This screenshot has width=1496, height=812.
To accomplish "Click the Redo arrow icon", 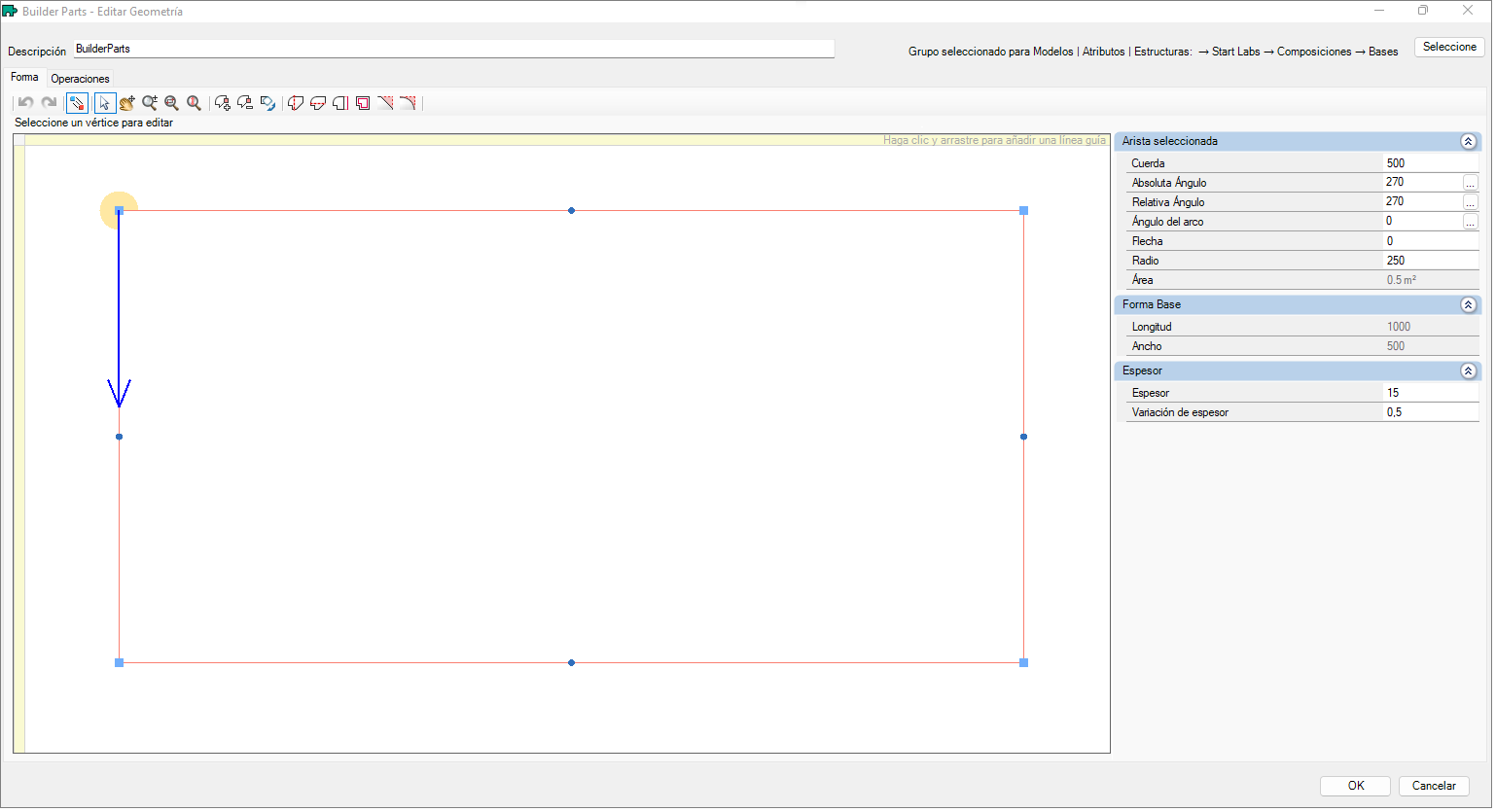I will [49, 103].
